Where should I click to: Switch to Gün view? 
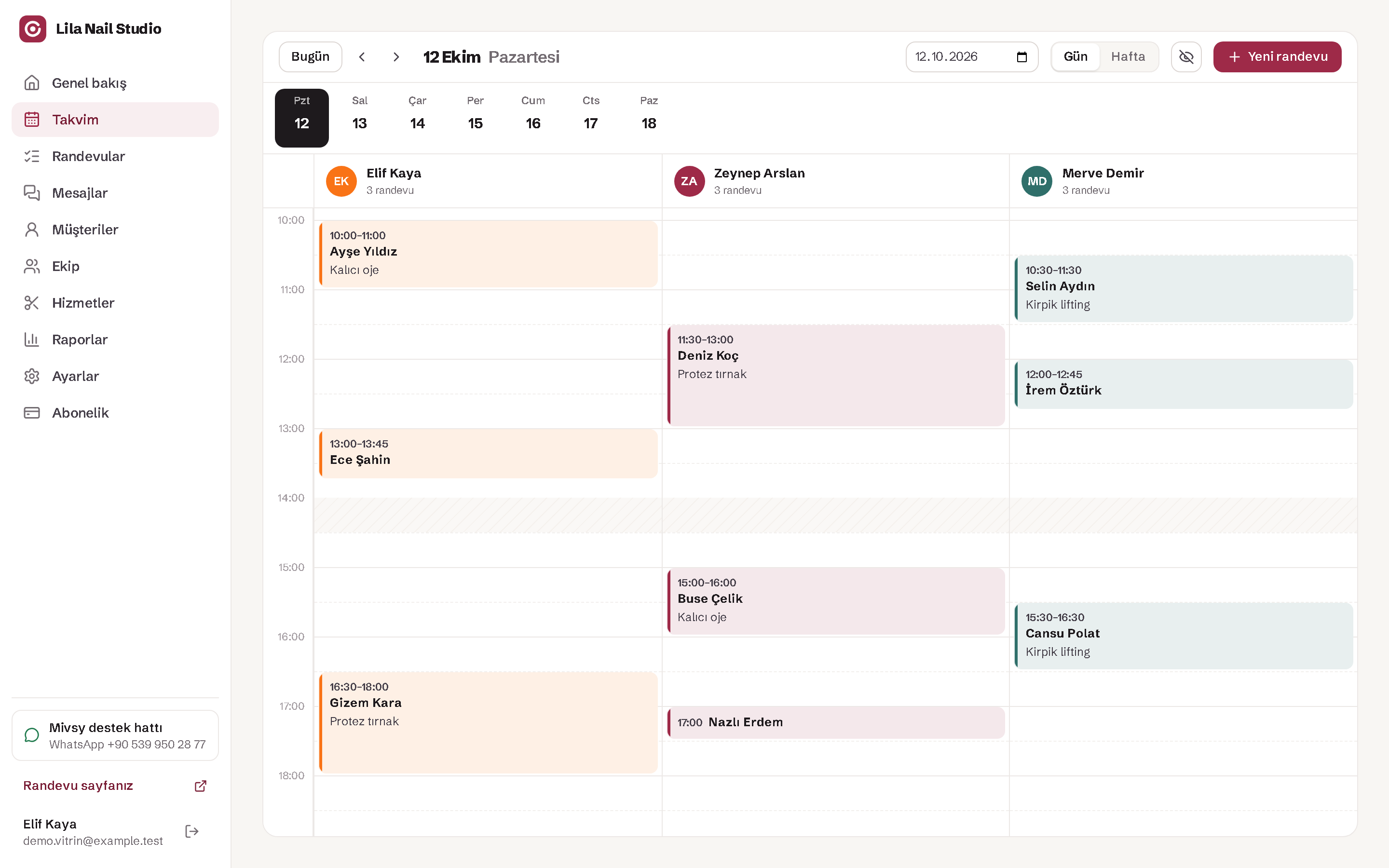coord(1076,57)
